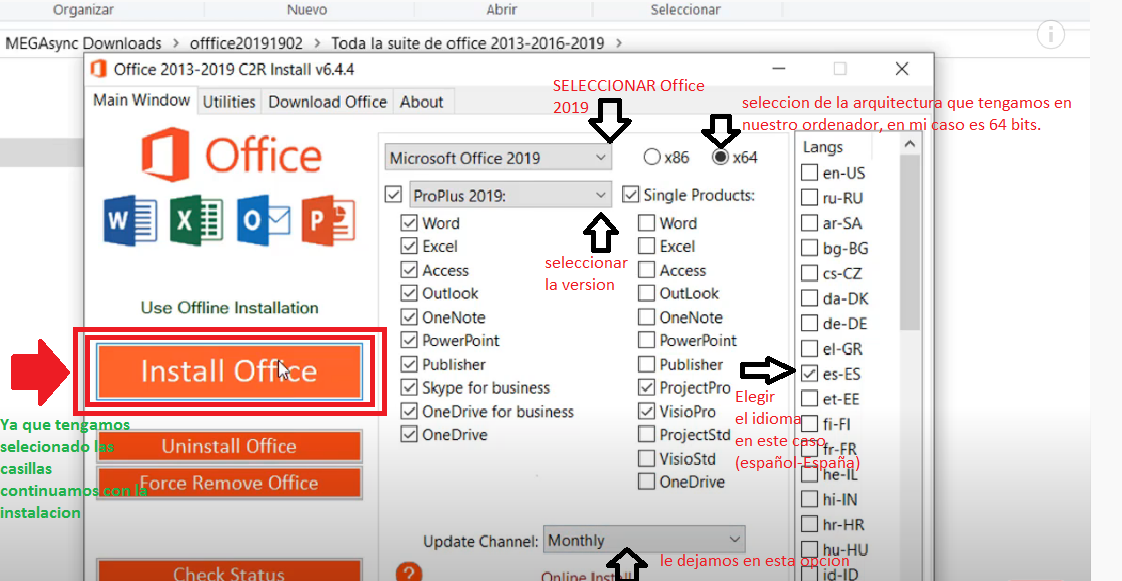Check Excel under Single Products

pyautogui.click(x=646, y=246)
